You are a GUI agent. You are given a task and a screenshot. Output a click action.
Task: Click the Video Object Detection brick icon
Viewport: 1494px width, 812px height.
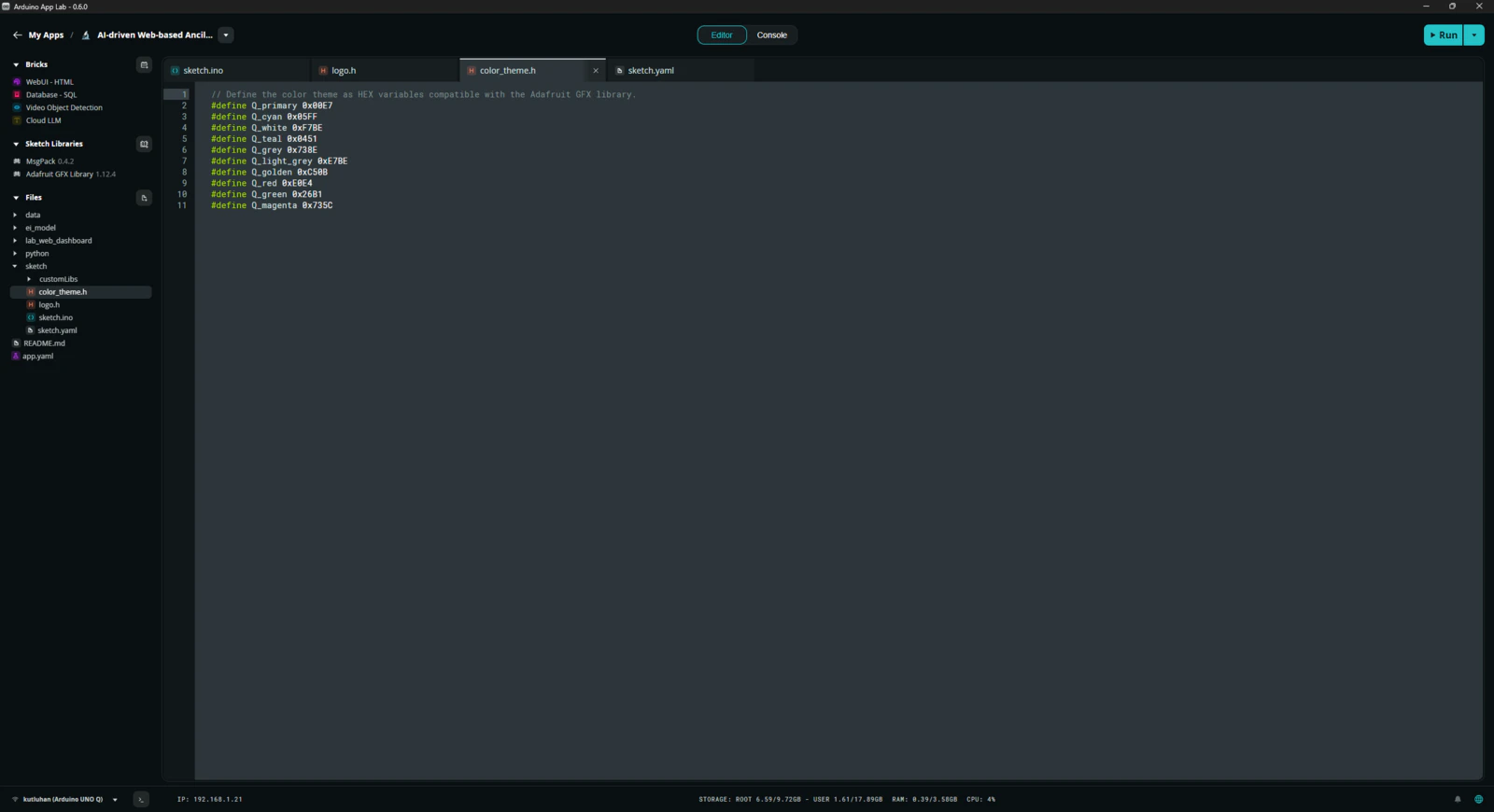point(17,107)
